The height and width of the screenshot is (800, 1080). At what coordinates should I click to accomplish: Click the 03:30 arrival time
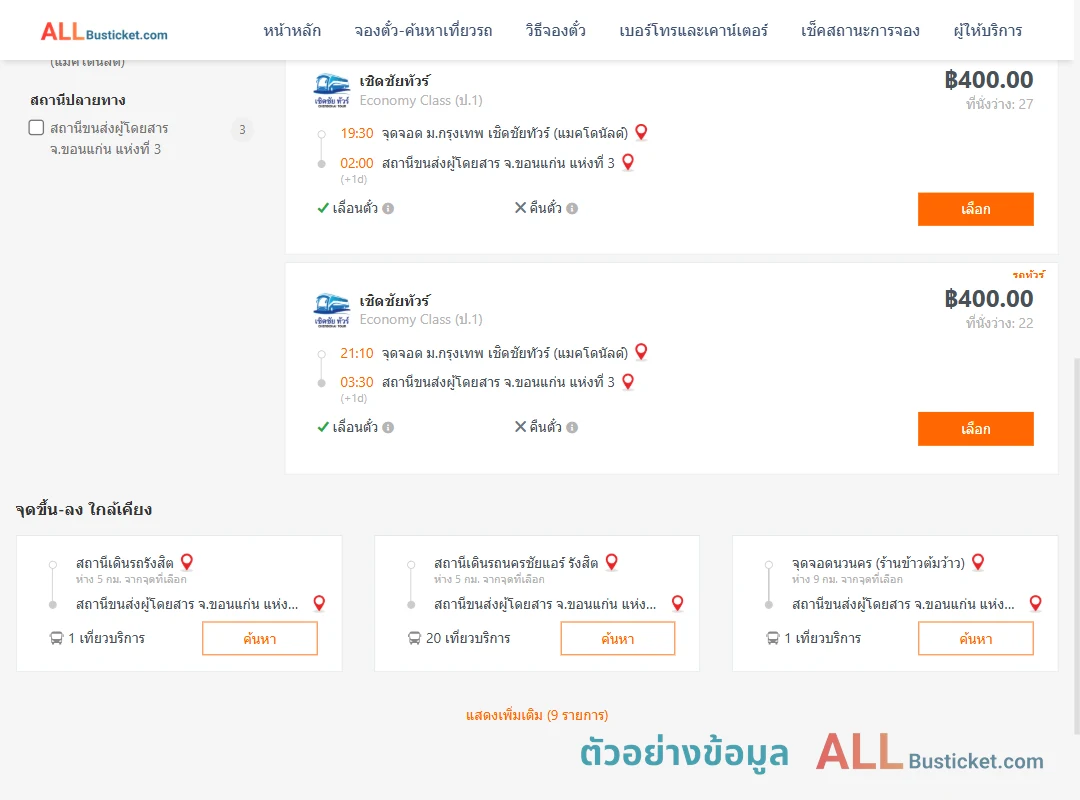[357, 382]
